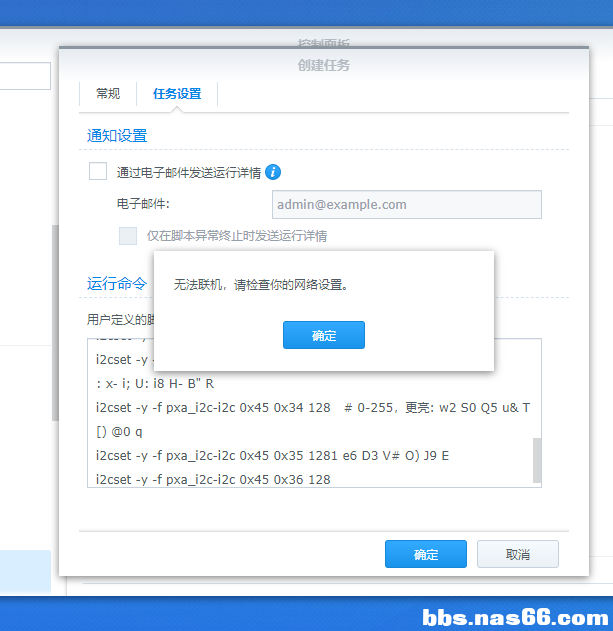The height and width of the screenshot is (631, 613).
Task: Toggle the send-only-on-abnormal-termination checkbox
Action: (x=128, y=236)
